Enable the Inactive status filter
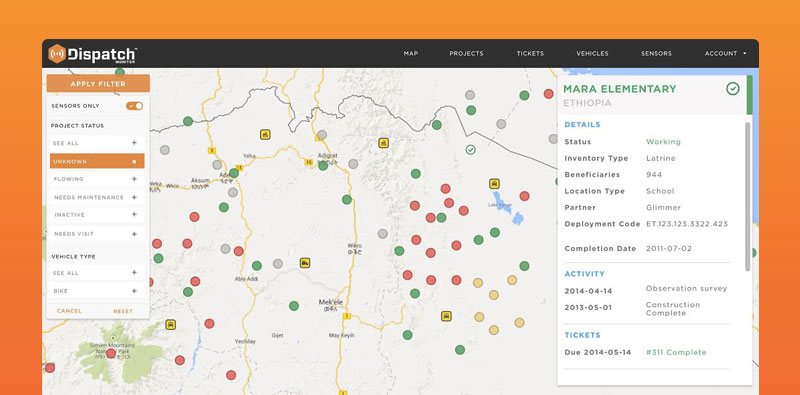Image resolution: width=800 pixels, height=395 pixels. point(97,215)
